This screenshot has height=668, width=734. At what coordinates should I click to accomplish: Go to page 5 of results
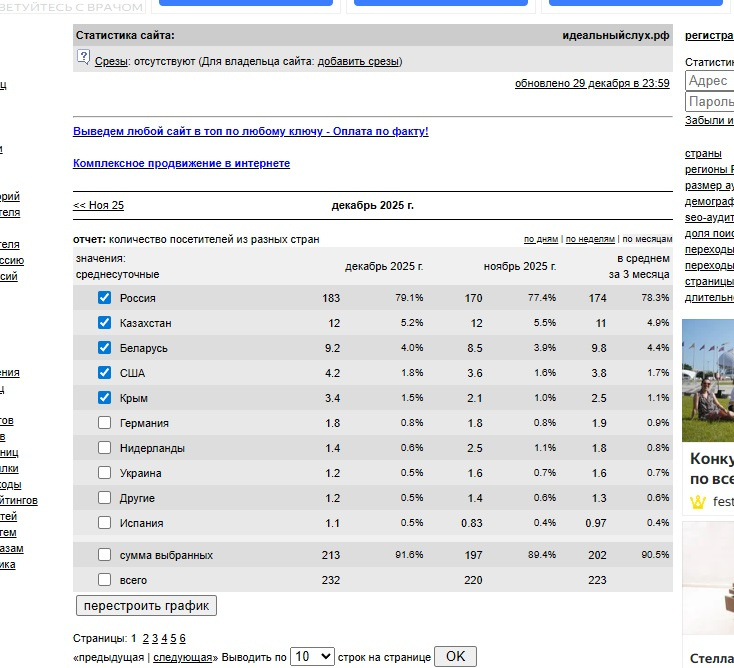click(173, 638)
